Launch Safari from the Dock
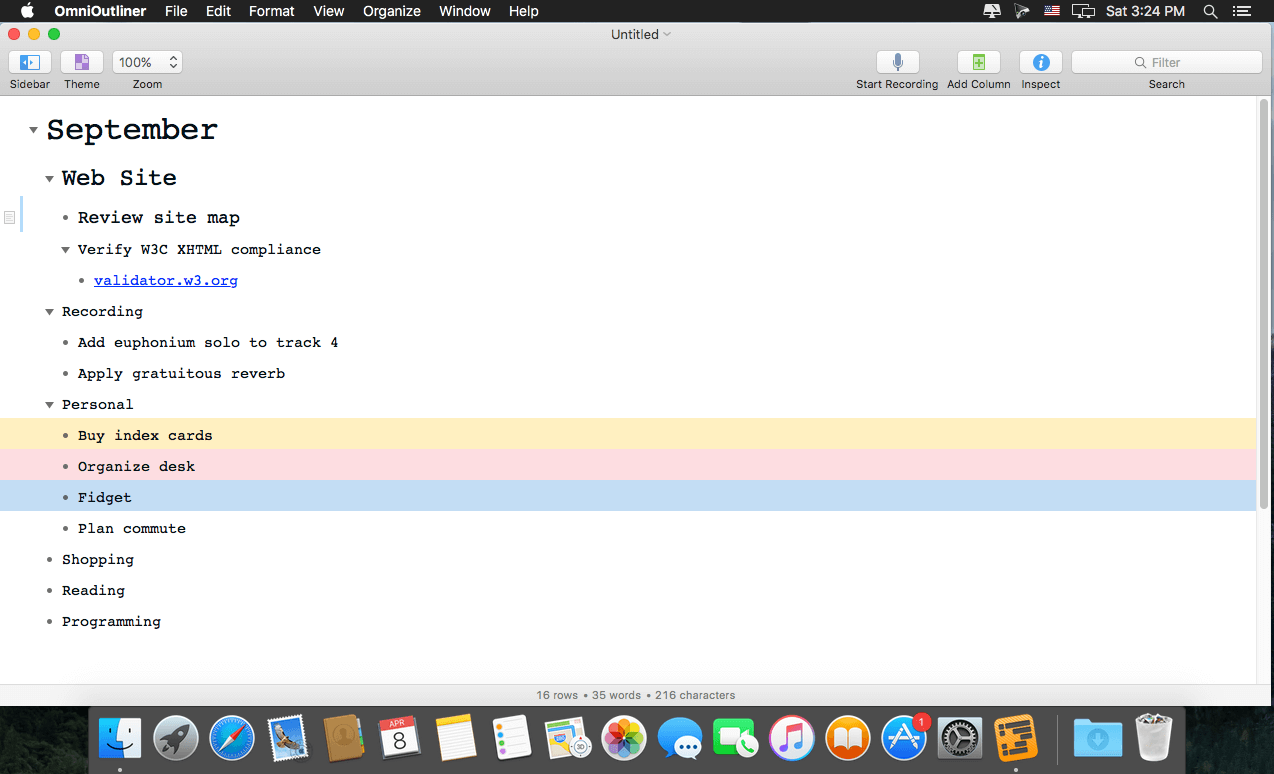Screen dimensions: 1274x774 pyautogui.click(x=232, y=739)
